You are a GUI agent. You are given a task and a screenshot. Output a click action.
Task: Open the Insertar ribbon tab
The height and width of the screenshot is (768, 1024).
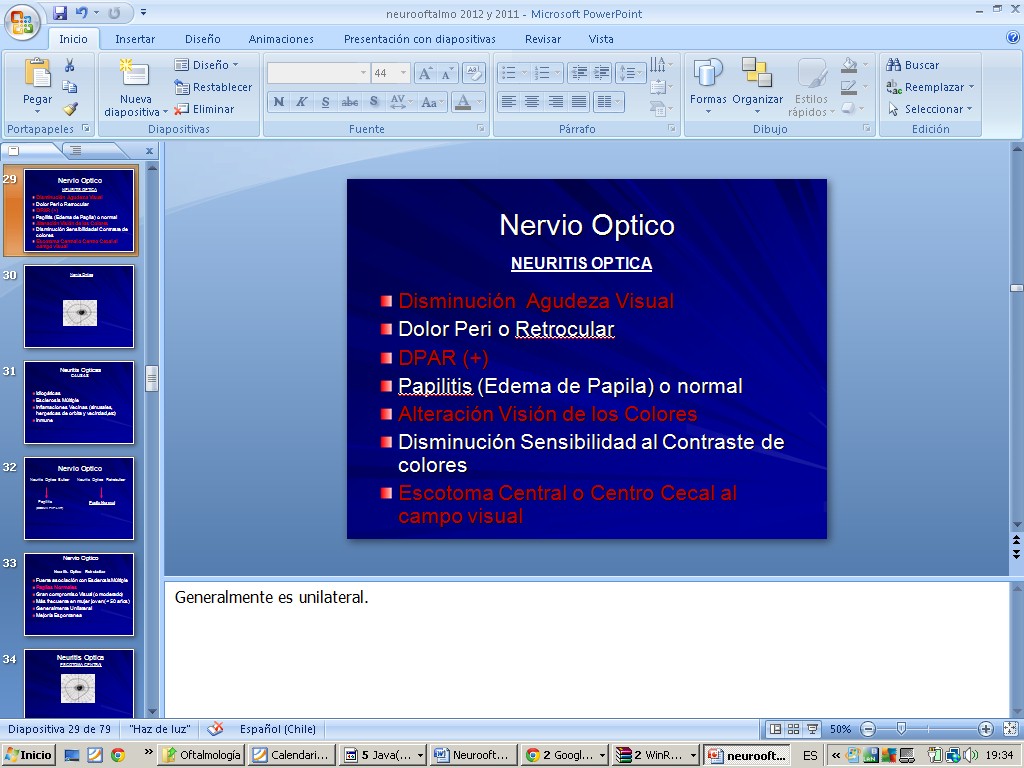135,39
